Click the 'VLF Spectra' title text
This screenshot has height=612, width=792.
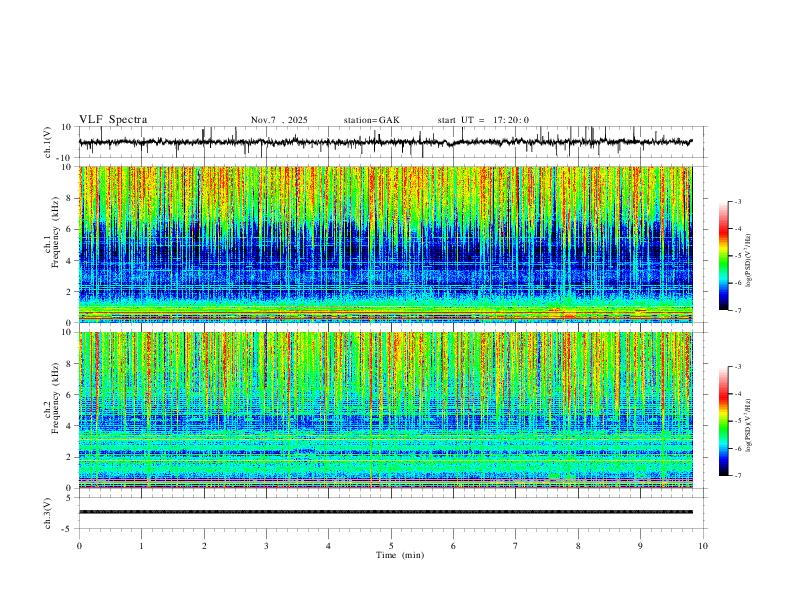[113, 120]
